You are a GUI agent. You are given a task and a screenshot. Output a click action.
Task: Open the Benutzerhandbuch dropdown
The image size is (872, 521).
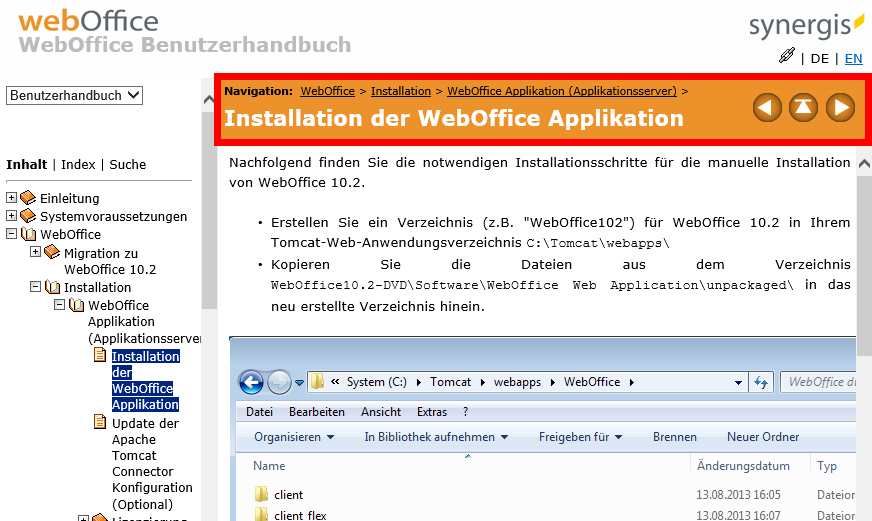pyautogui.click(x=75, y=95)
